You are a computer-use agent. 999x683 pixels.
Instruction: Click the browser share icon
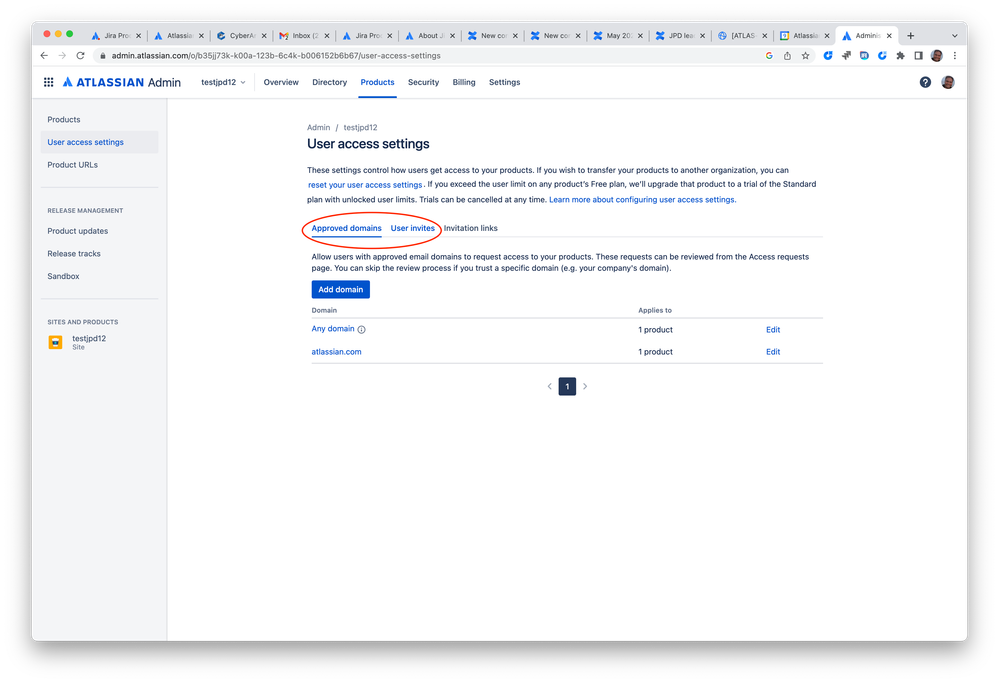pos(788,56)
